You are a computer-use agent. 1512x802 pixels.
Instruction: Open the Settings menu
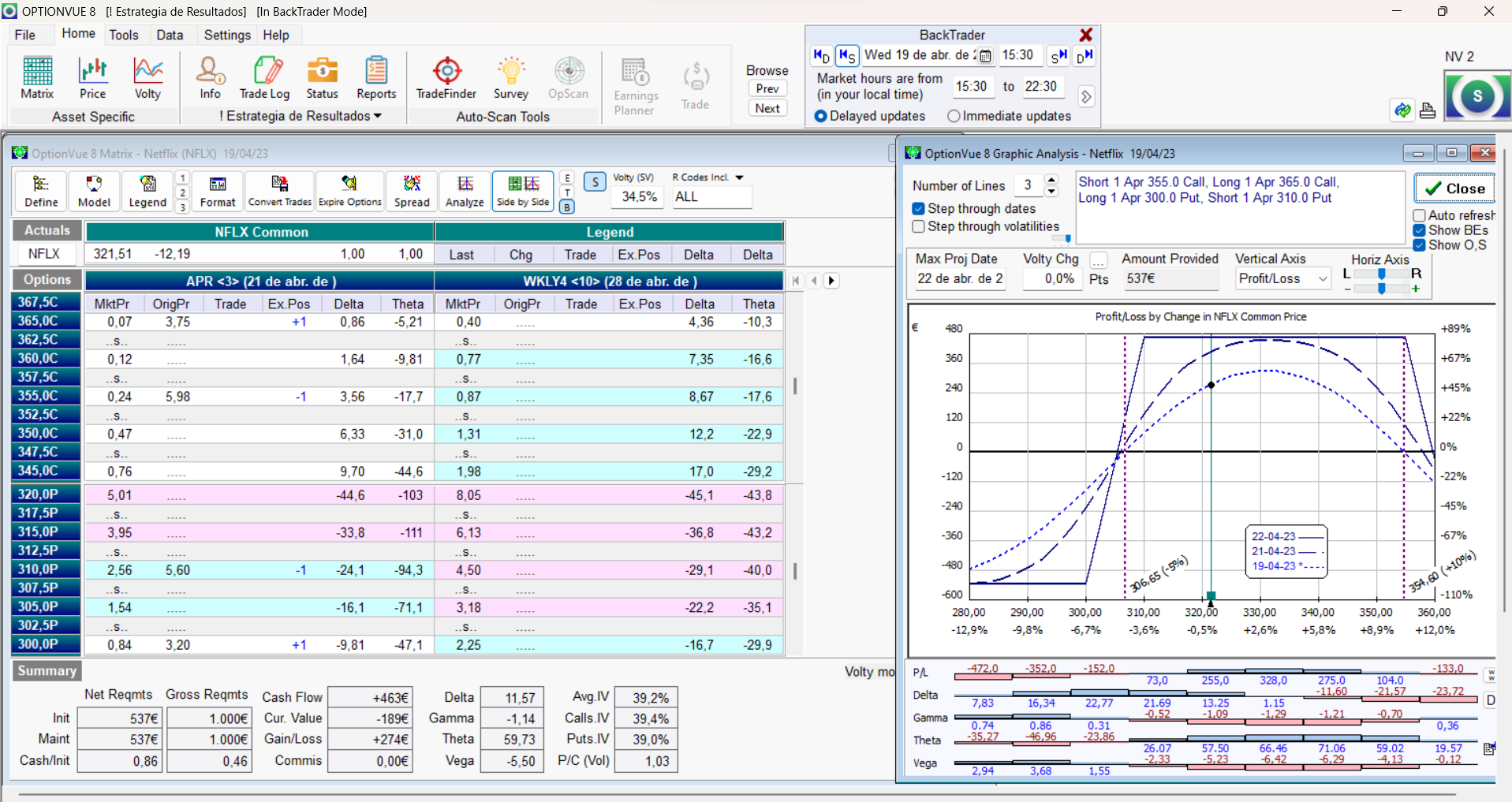[227, 35]
